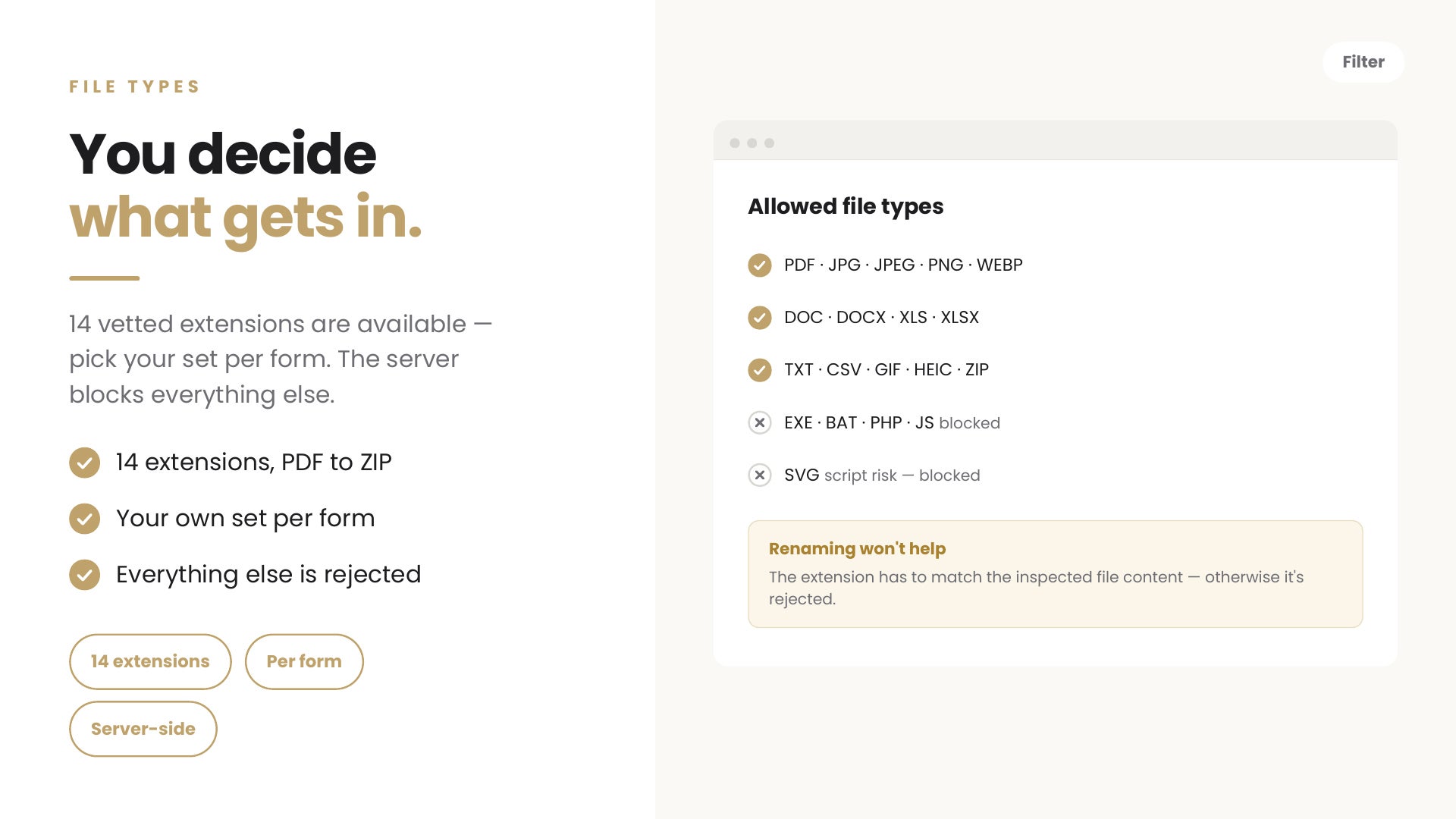Click the extension-must-match-content notice description
Viewport: 1456px width, 819px height.
(x=1036, y=588)
